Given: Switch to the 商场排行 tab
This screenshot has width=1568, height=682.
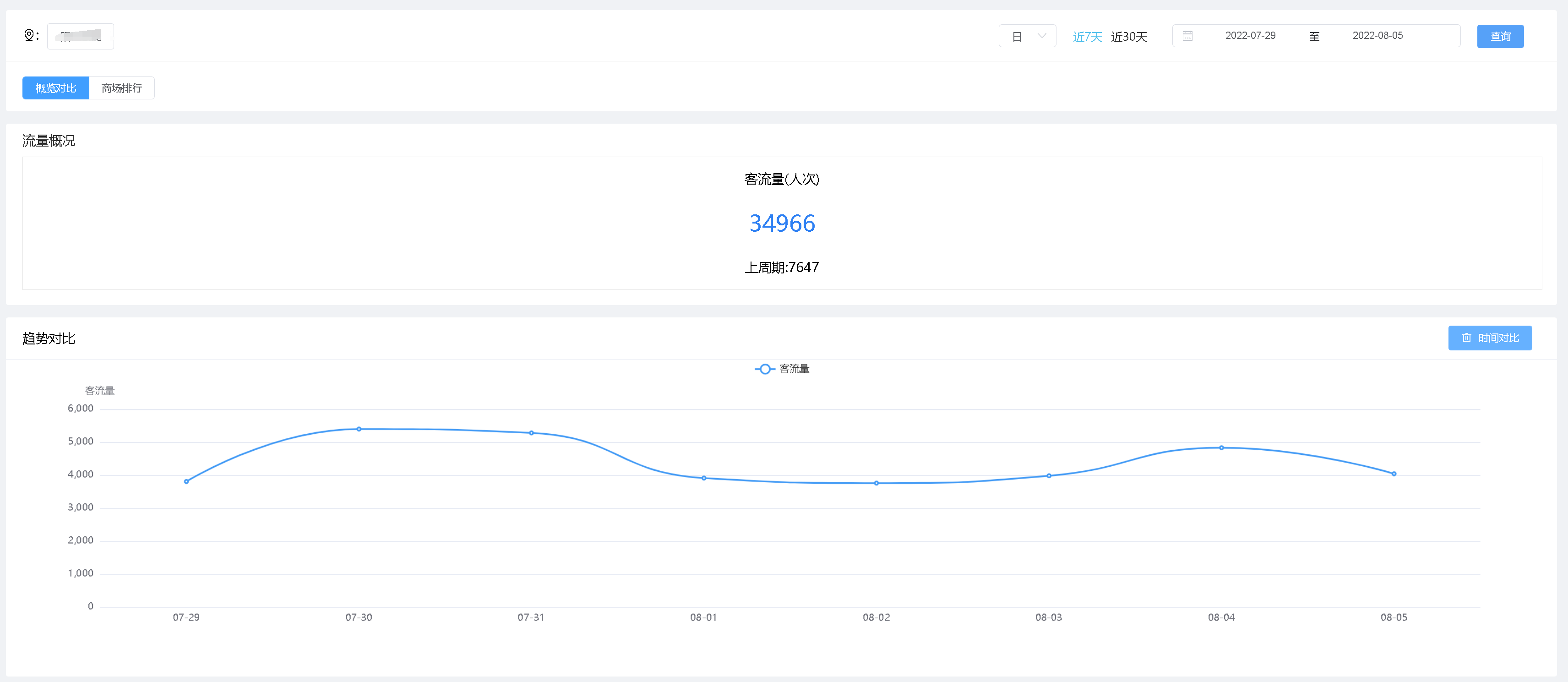Looking at the screenshot, I should (x=122, y=88).
